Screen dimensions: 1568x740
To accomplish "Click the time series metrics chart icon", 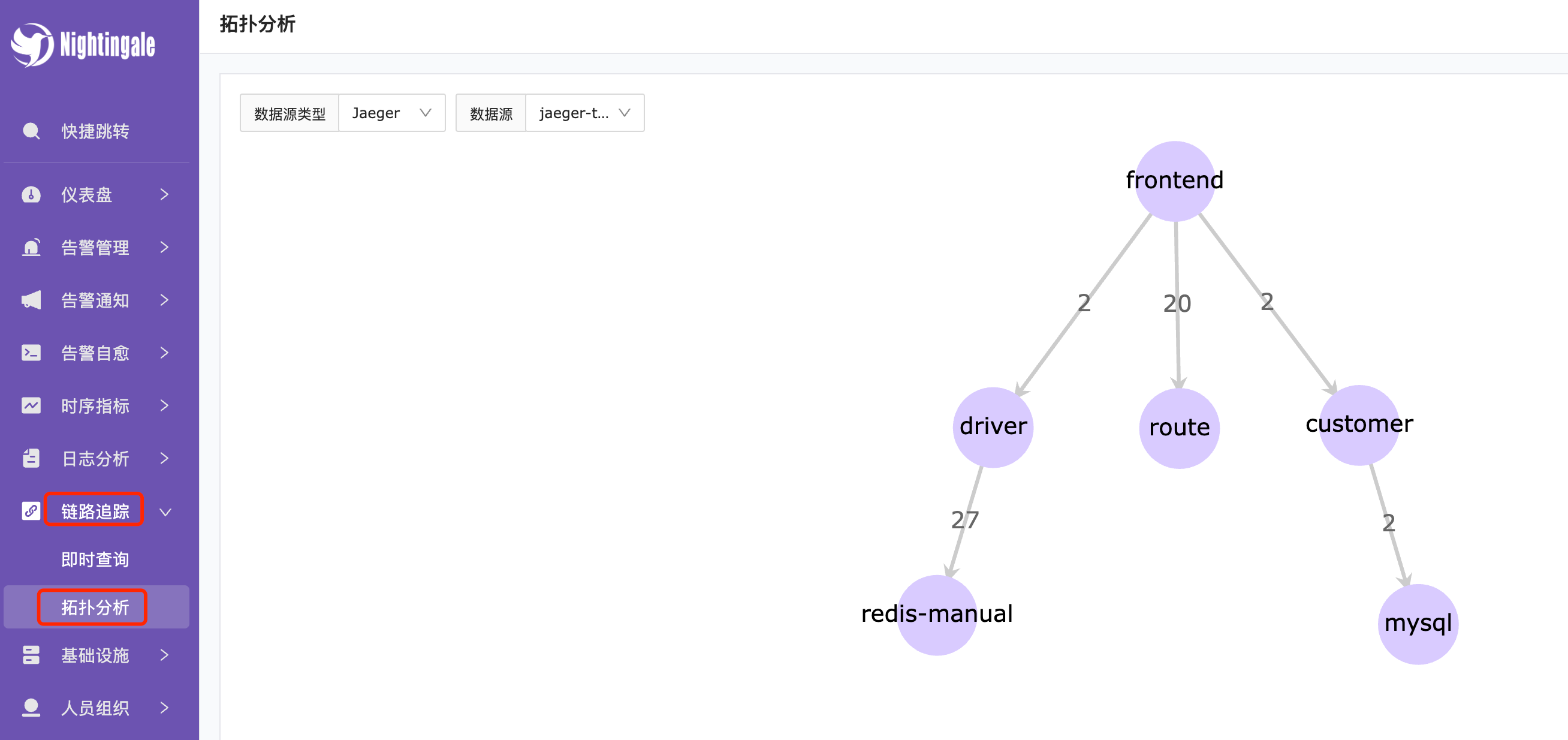I will (31, 405).
